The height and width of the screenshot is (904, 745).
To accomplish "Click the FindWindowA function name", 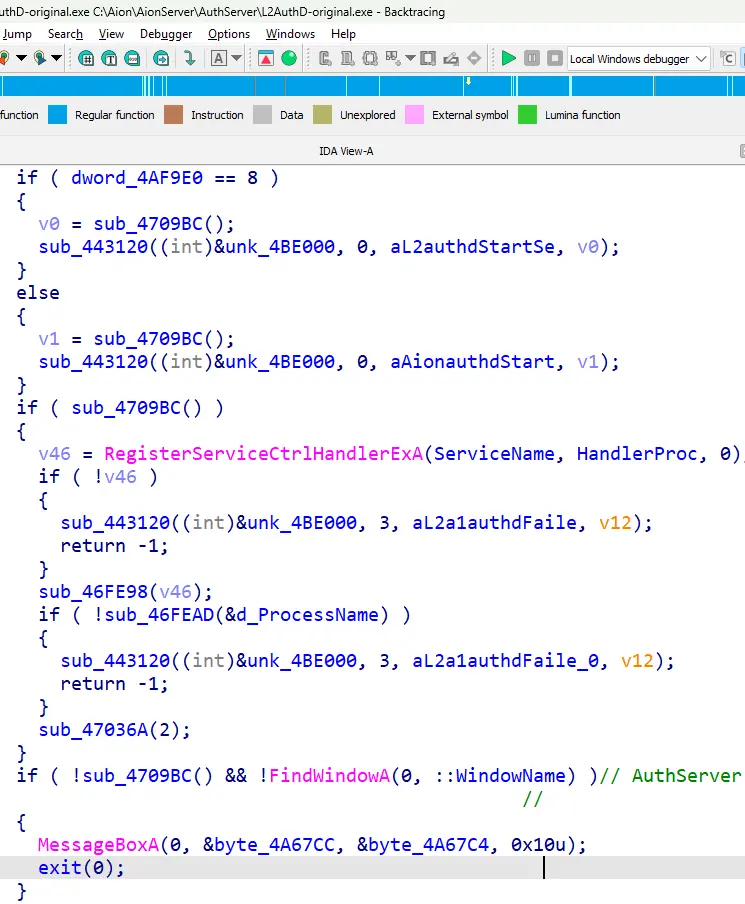I will tap(329, 775).
